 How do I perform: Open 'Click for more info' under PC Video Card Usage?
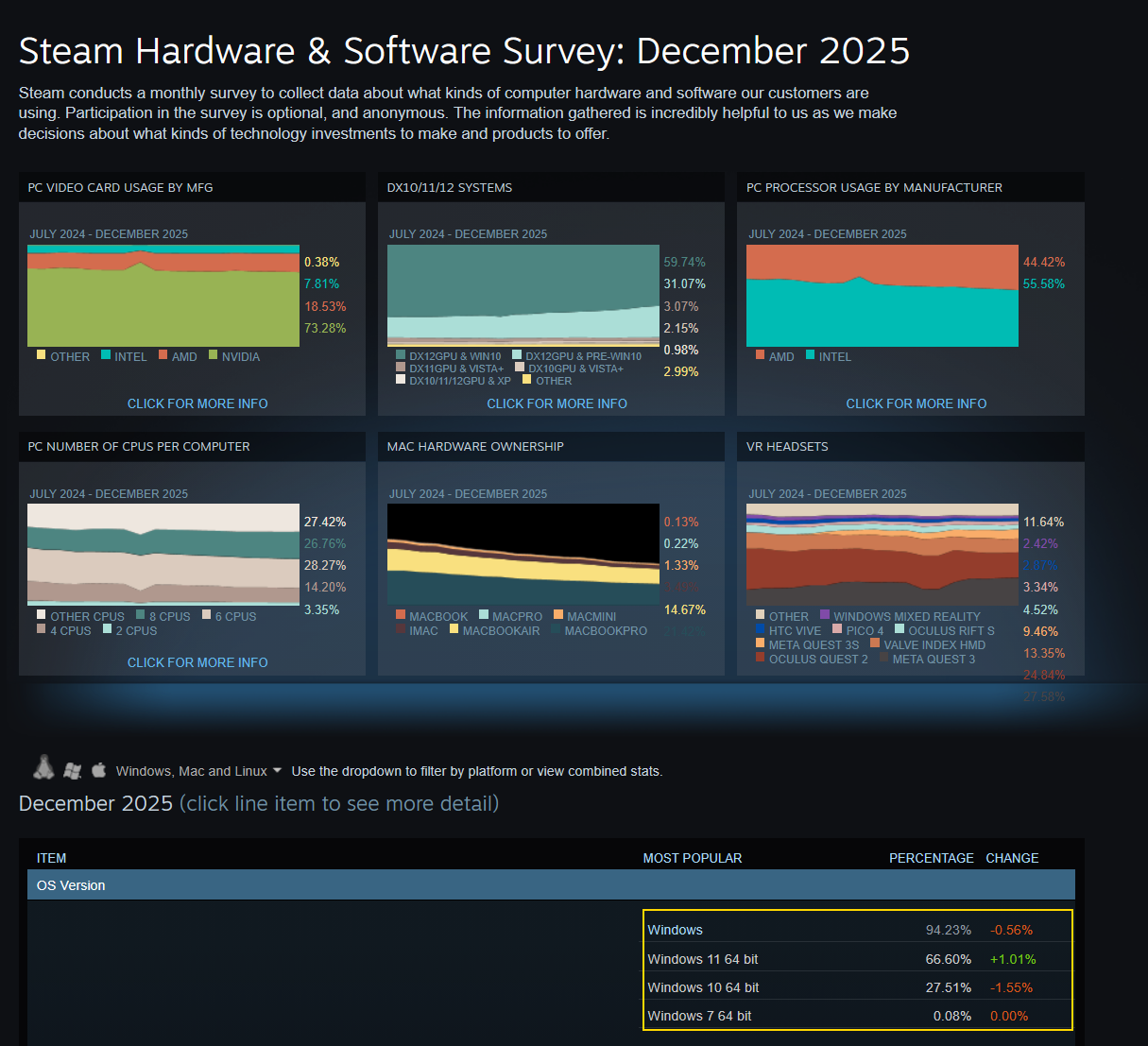click(x=197, y=403)
